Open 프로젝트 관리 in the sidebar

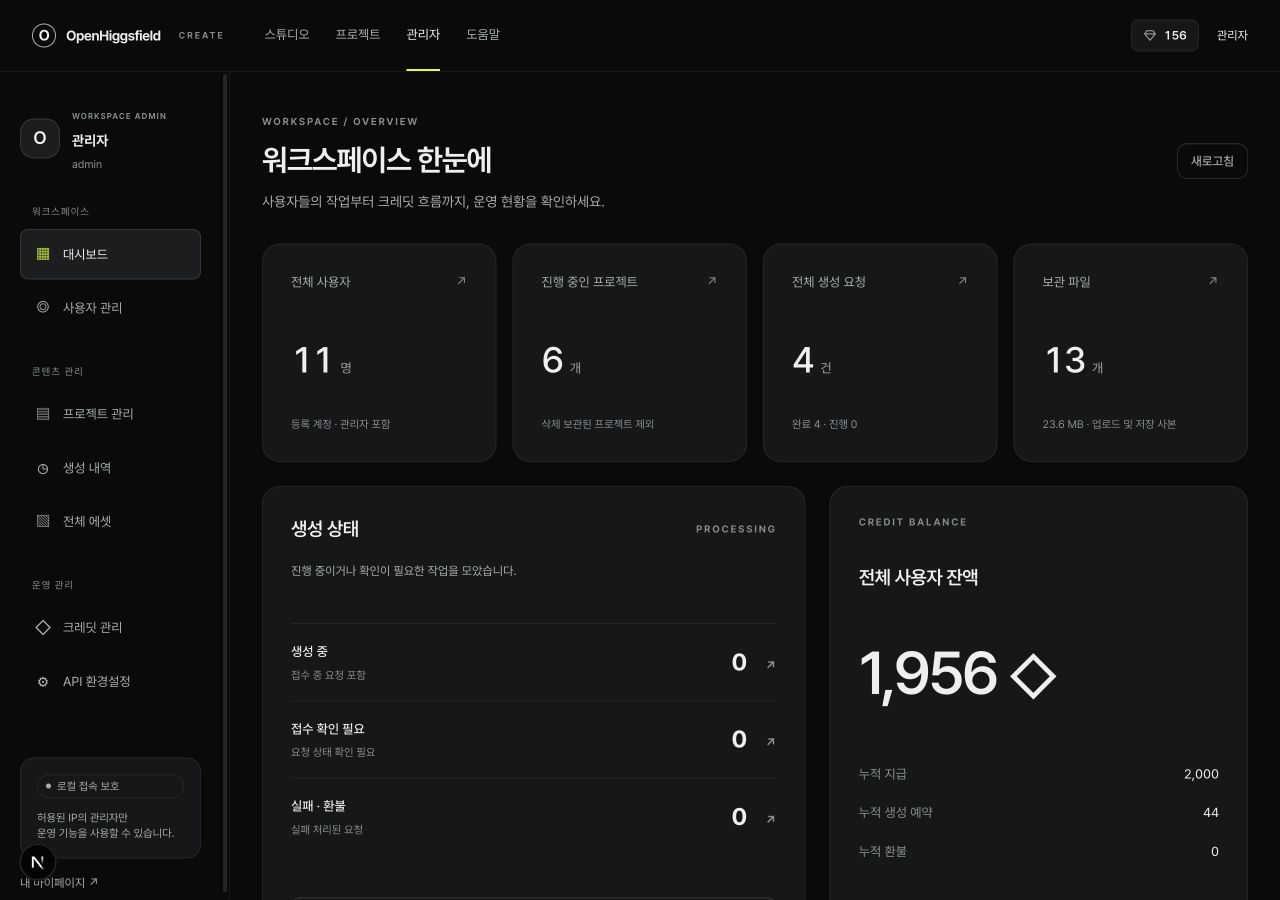coord(110,413)
